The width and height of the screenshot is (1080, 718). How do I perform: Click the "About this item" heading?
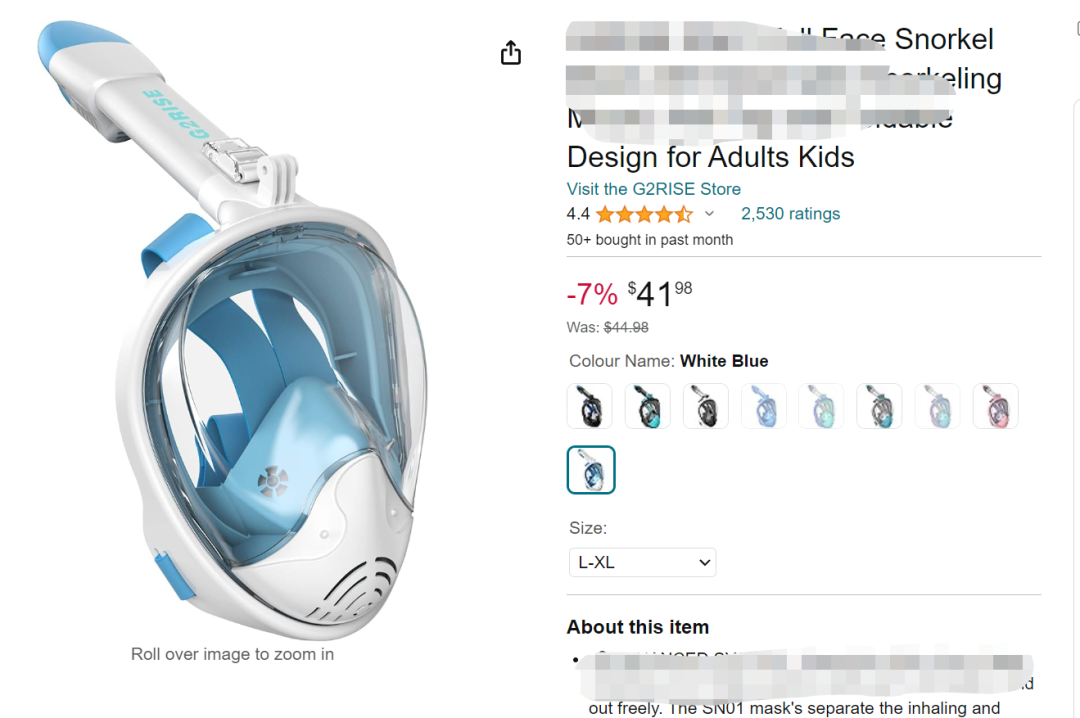(x=637, y=627)
